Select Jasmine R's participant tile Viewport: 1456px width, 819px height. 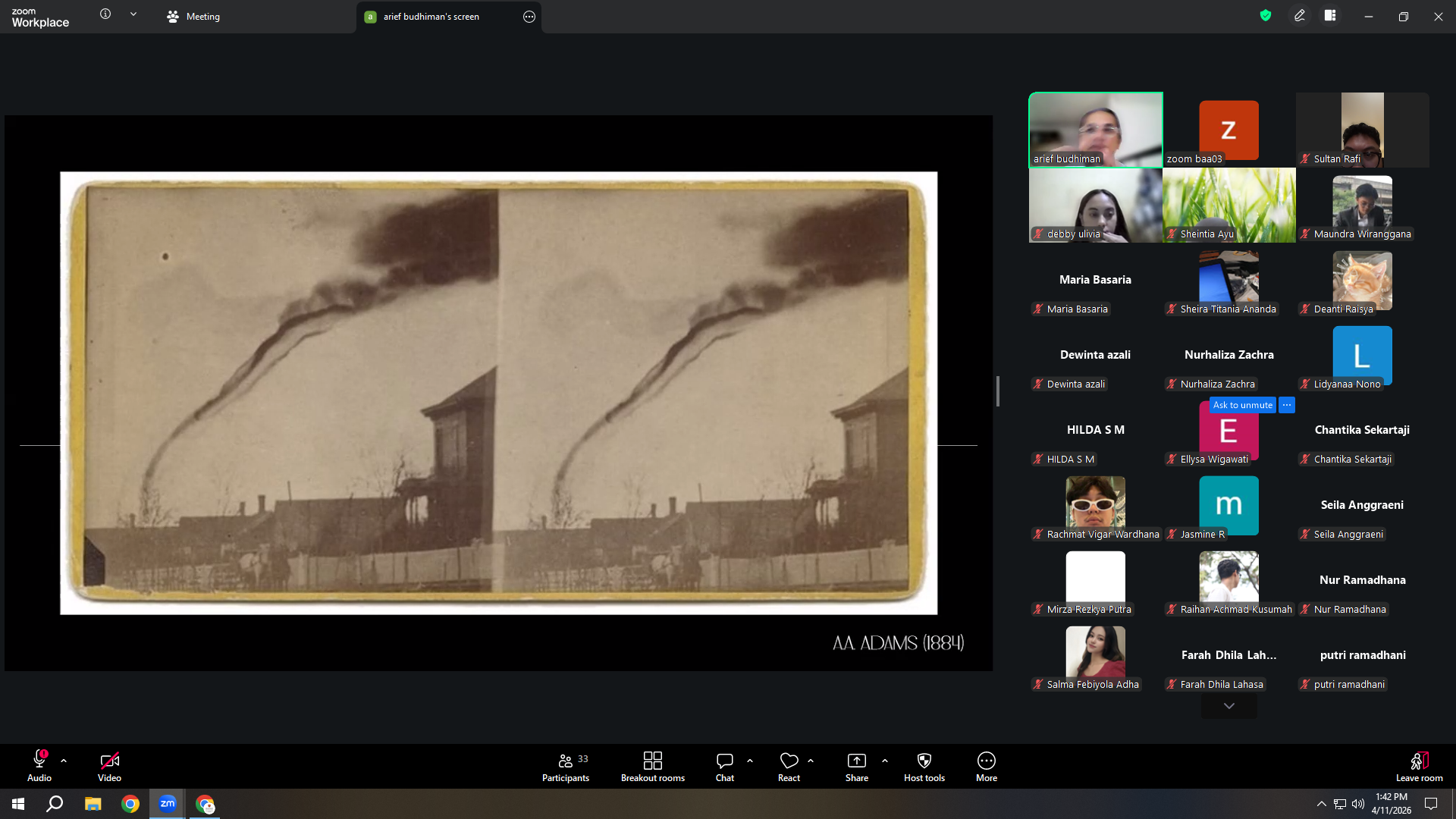(x=1229, y=505)
